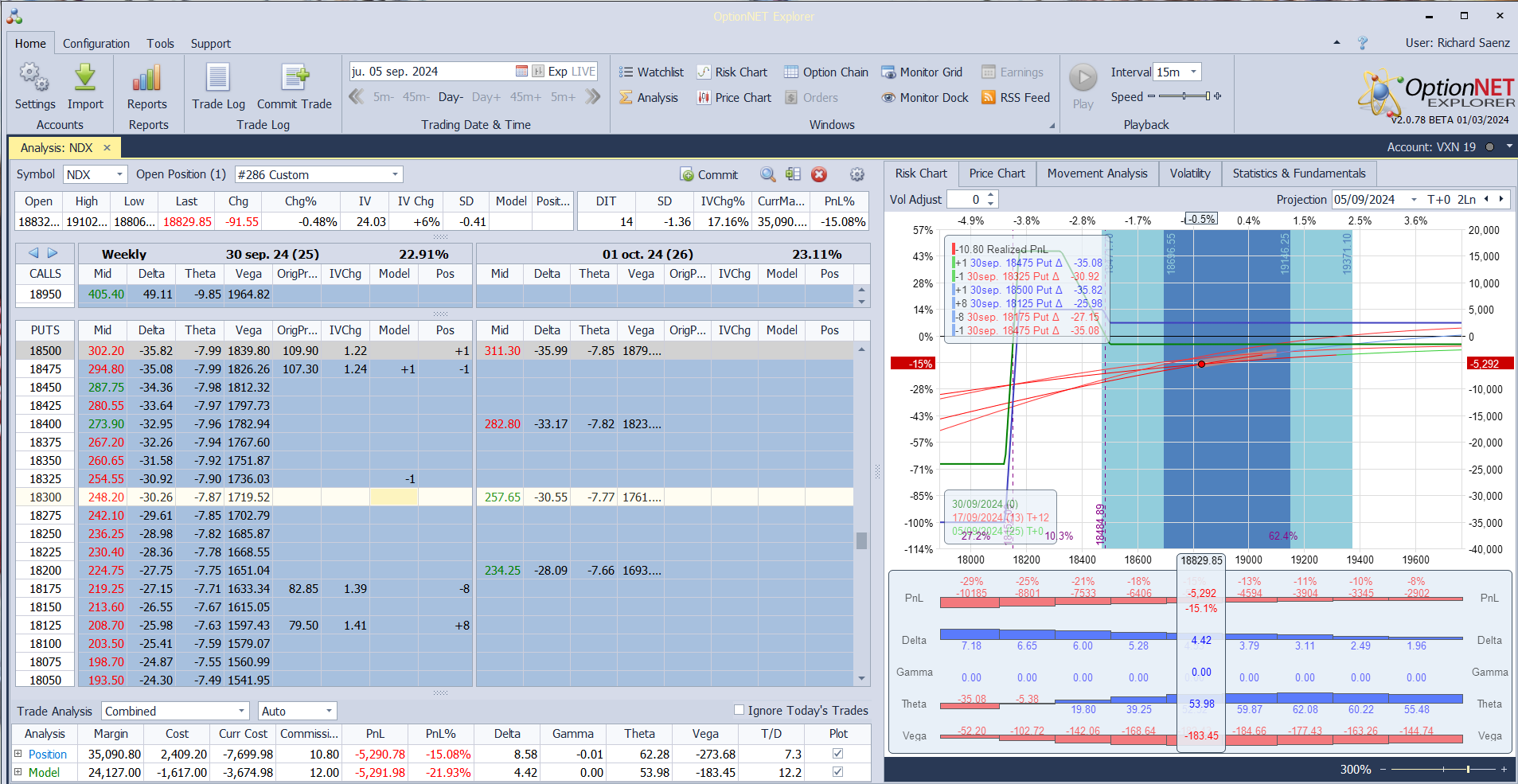1518x784 pixels.
Task: Increase the Vol Adjust stepper value
Action: 991,195
